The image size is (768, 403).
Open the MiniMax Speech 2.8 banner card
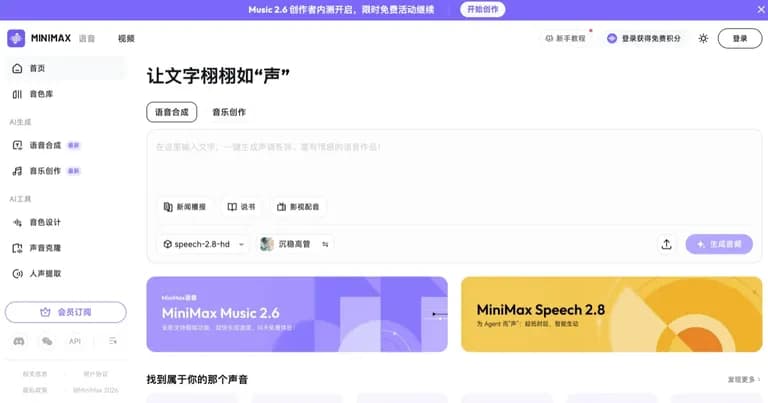[611, 314]
